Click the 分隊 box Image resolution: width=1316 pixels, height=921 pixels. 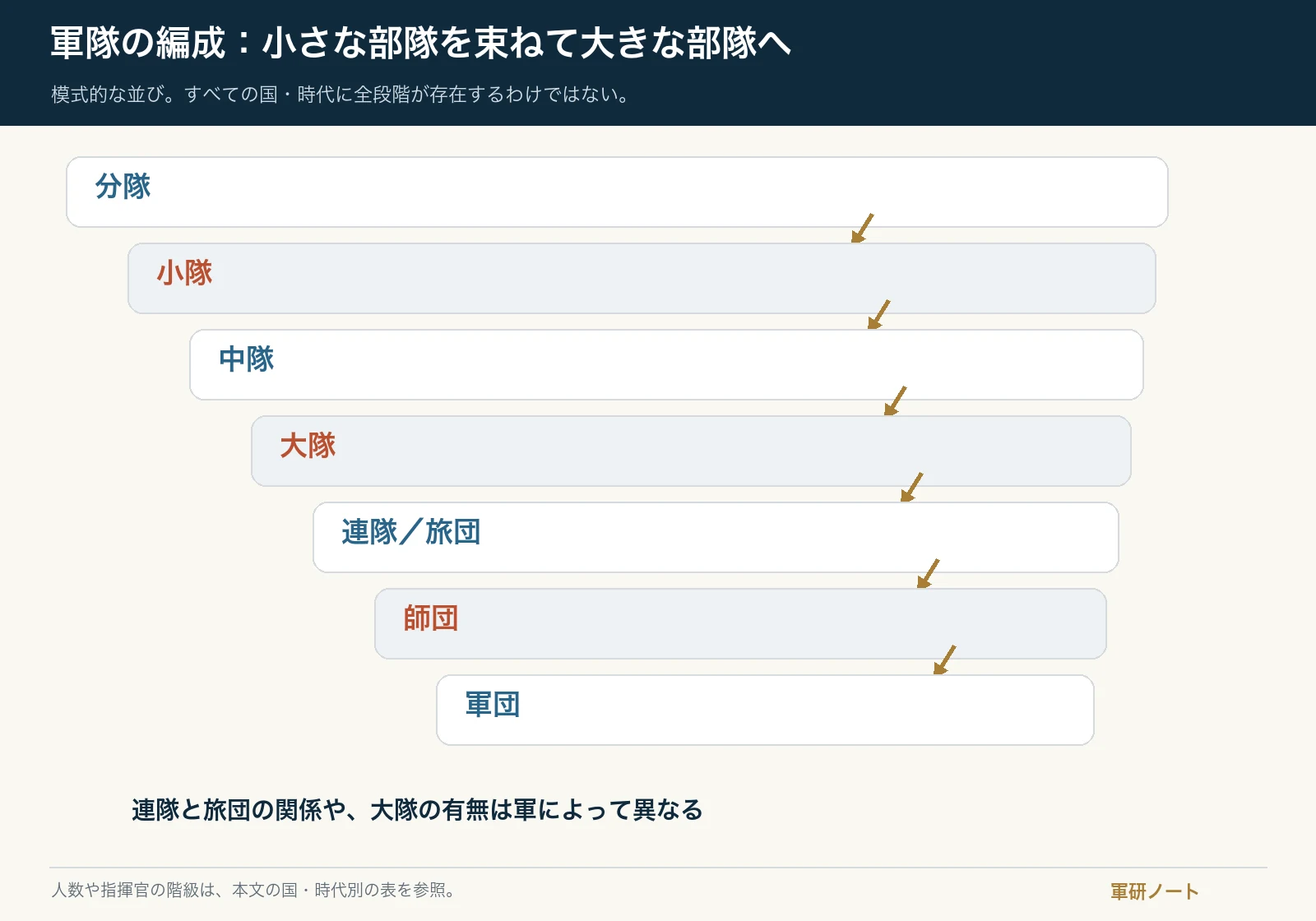click(617, 192)
